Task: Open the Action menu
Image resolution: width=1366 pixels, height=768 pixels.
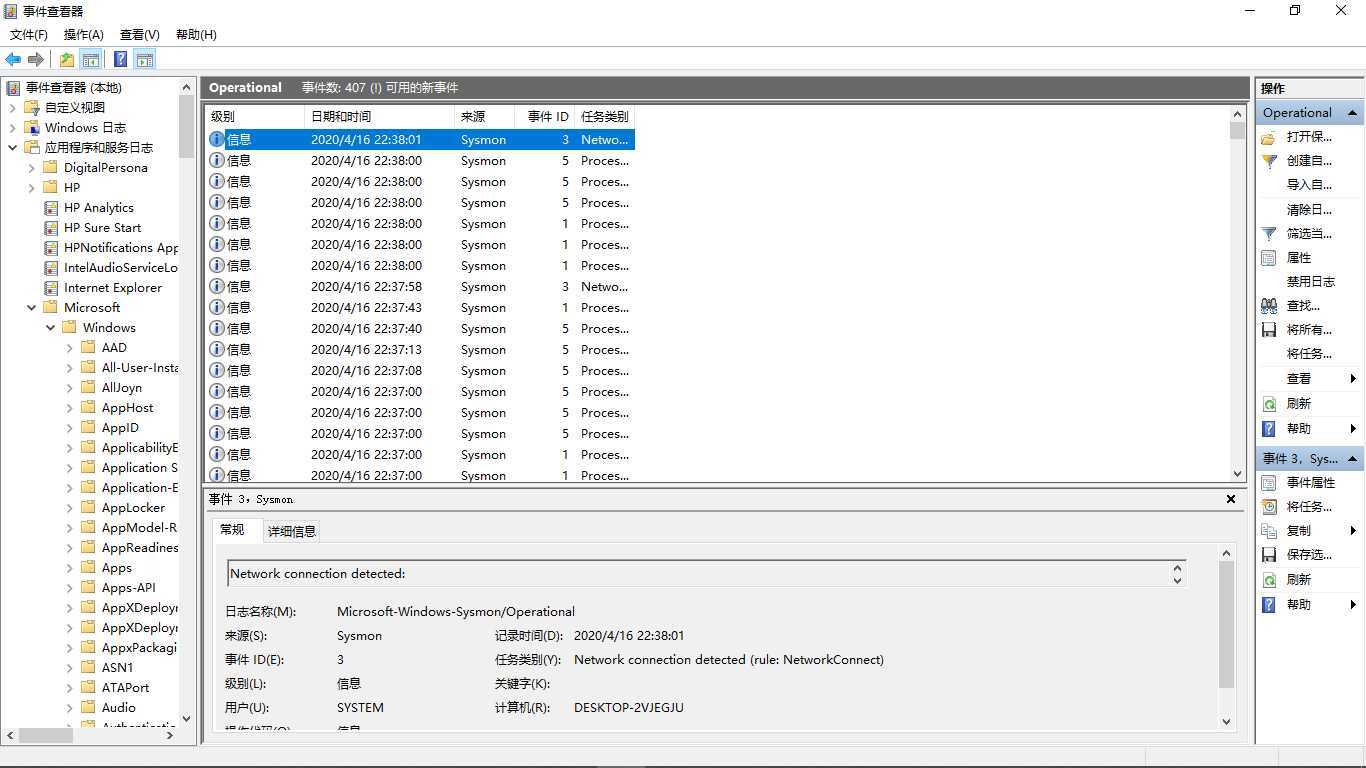Action: pos(84,35)
